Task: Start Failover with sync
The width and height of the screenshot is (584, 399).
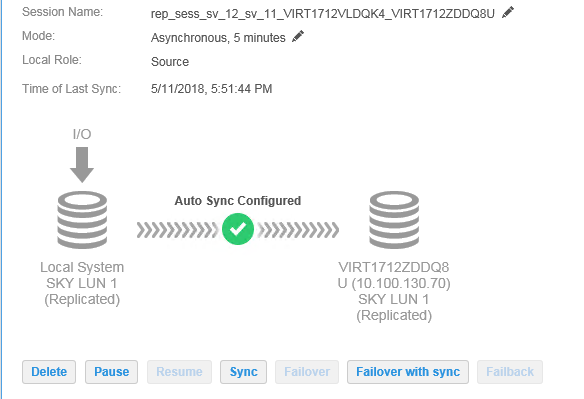Action: coord(408,372)
